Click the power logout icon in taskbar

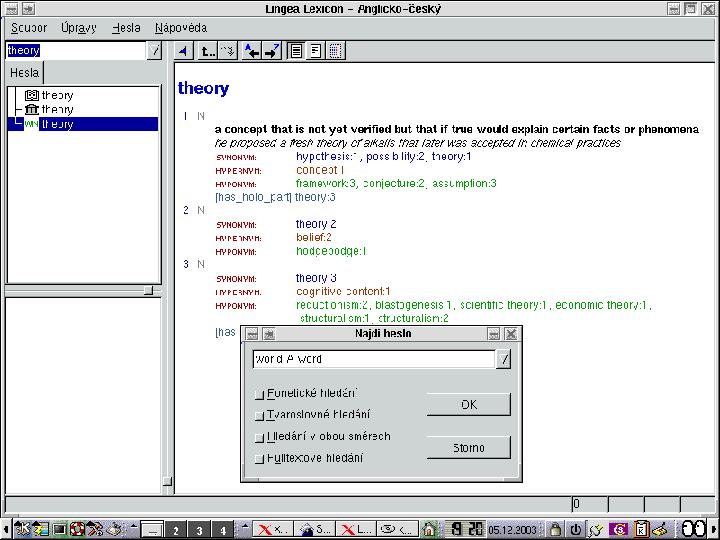(575, 529)
